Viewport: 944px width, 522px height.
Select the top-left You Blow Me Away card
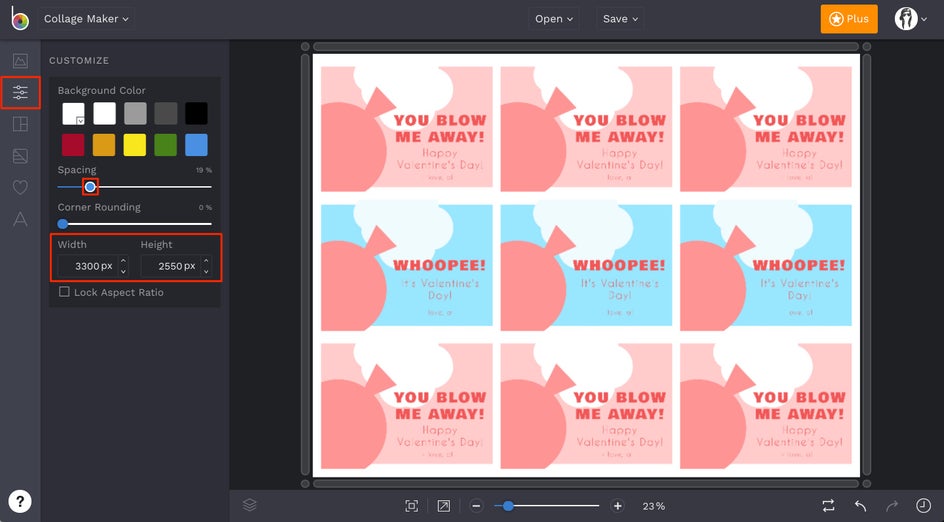(406, 129)
